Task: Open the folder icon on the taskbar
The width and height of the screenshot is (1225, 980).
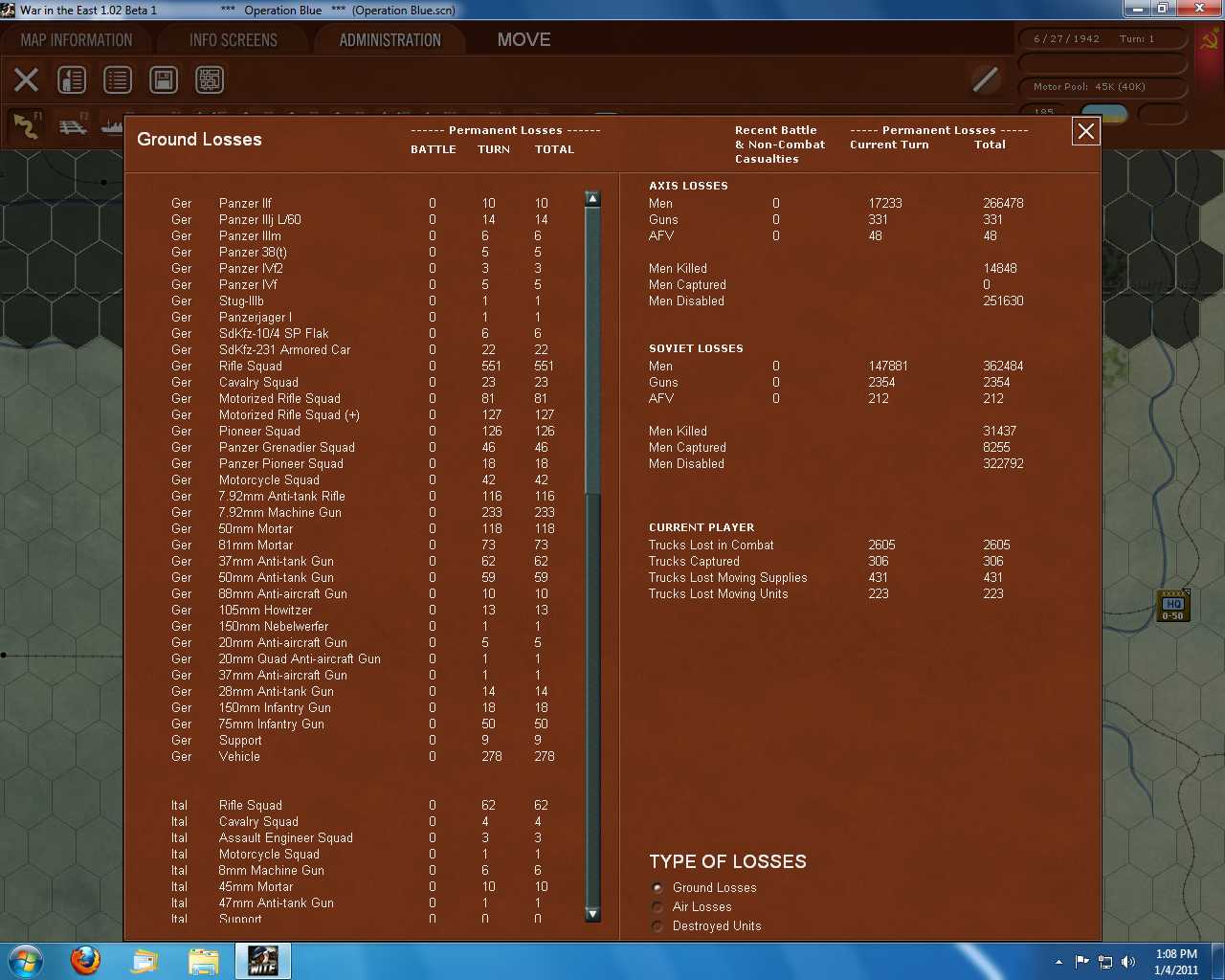Action: 204,961
